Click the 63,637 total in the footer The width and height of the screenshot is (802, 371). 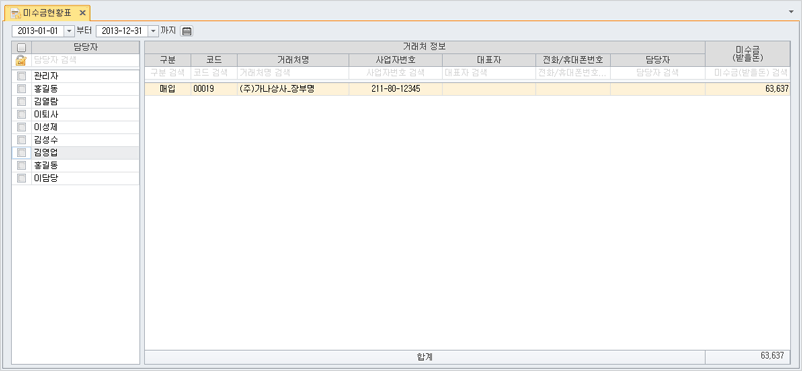pos(772,355)
